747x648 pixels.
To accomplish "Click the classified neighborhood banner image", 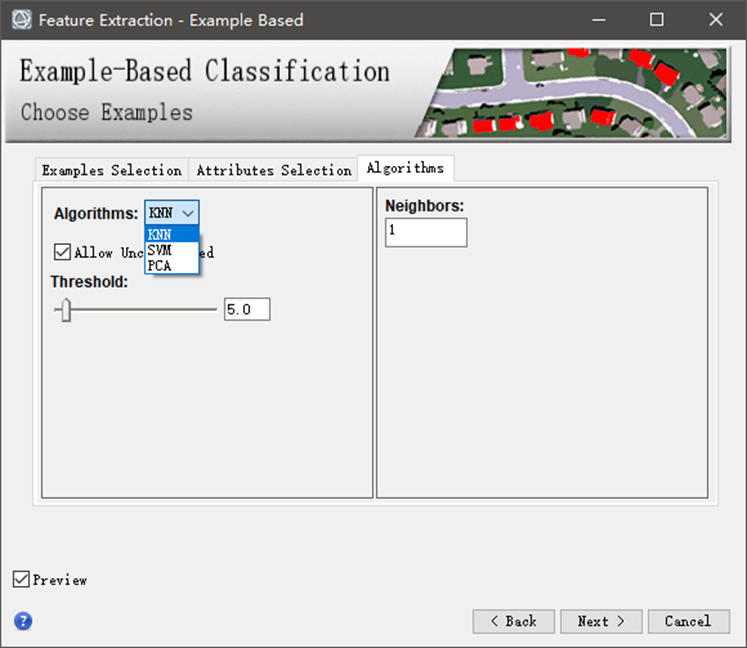I will (x=572, y=93).
